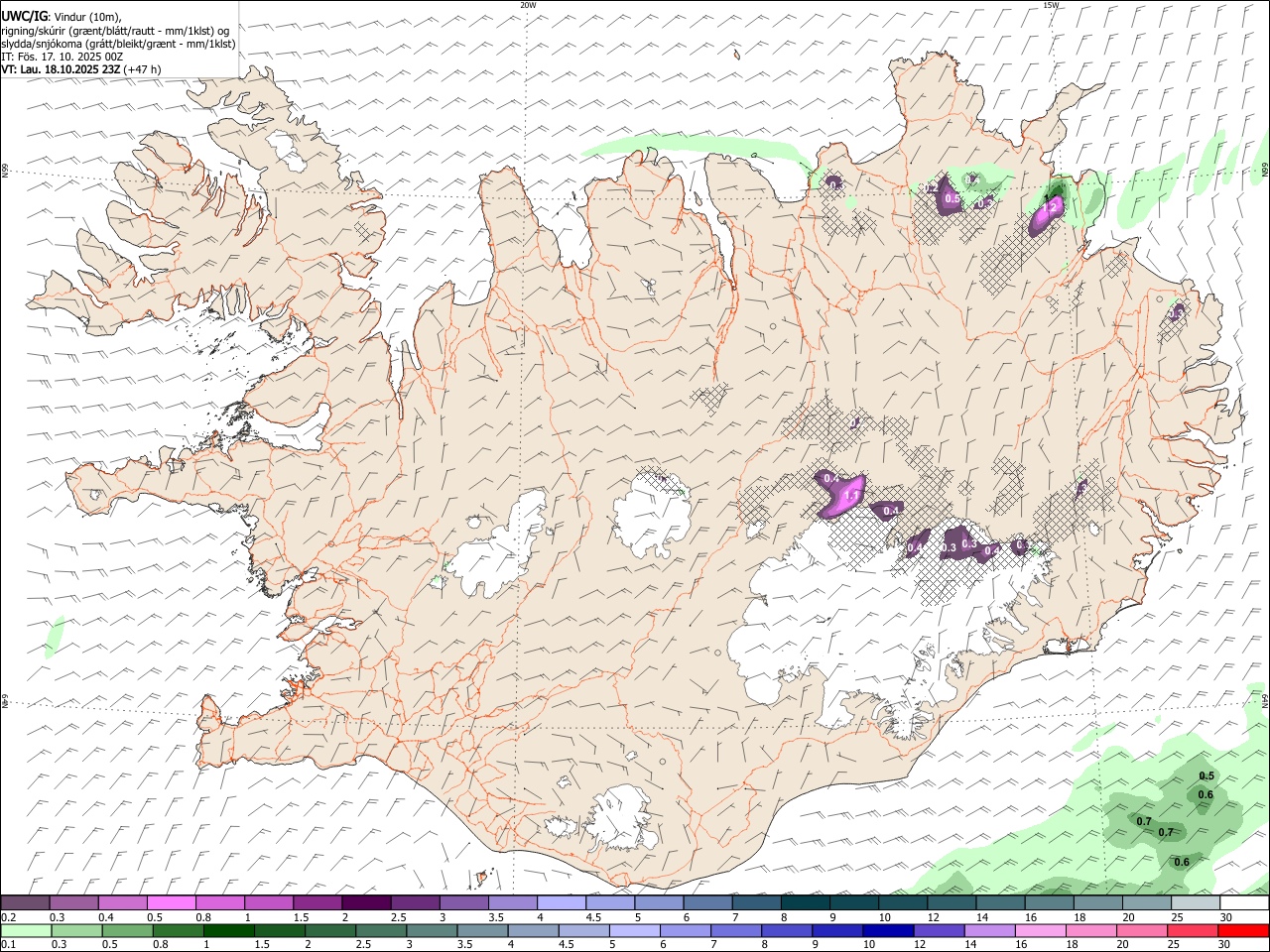Select the bright red 30 rain legend swatch
This screenshot has height=952, width=1270.
tap(1242, 930)
